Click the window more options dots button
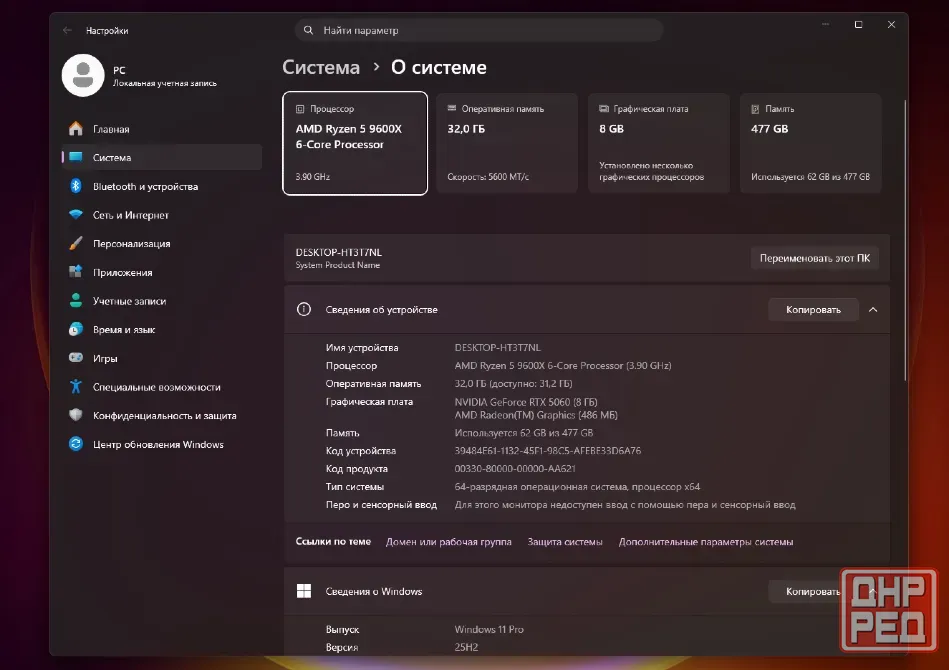The width and height of the screenshot is (949, 670). pyautogui.click(x=825, y=24)
